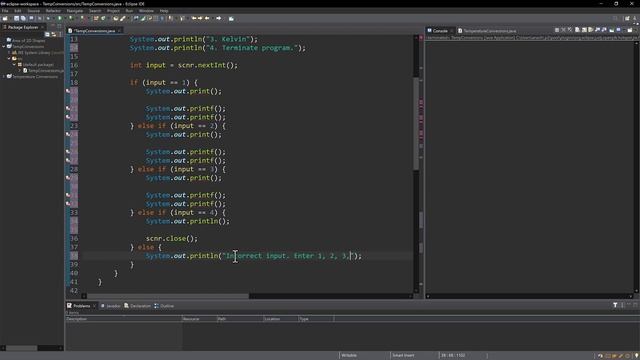This screenshot has height=360, width=640.
Task: Click the Back navigation arrow in toolbar
Action: tap(207, 18)
